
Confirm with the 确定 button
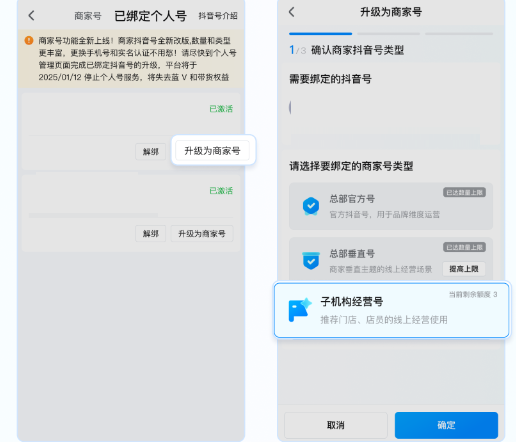tap(446, 425)
